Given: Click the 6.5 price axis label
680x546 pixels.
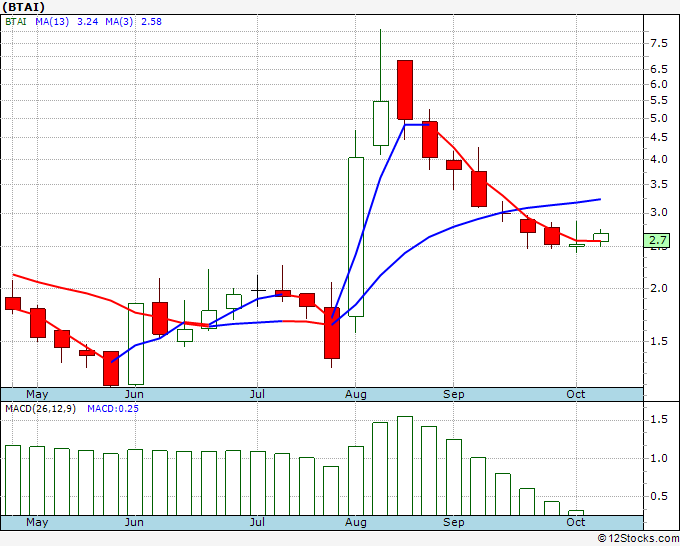Looking at the screenshot, I should click(659, 69).
